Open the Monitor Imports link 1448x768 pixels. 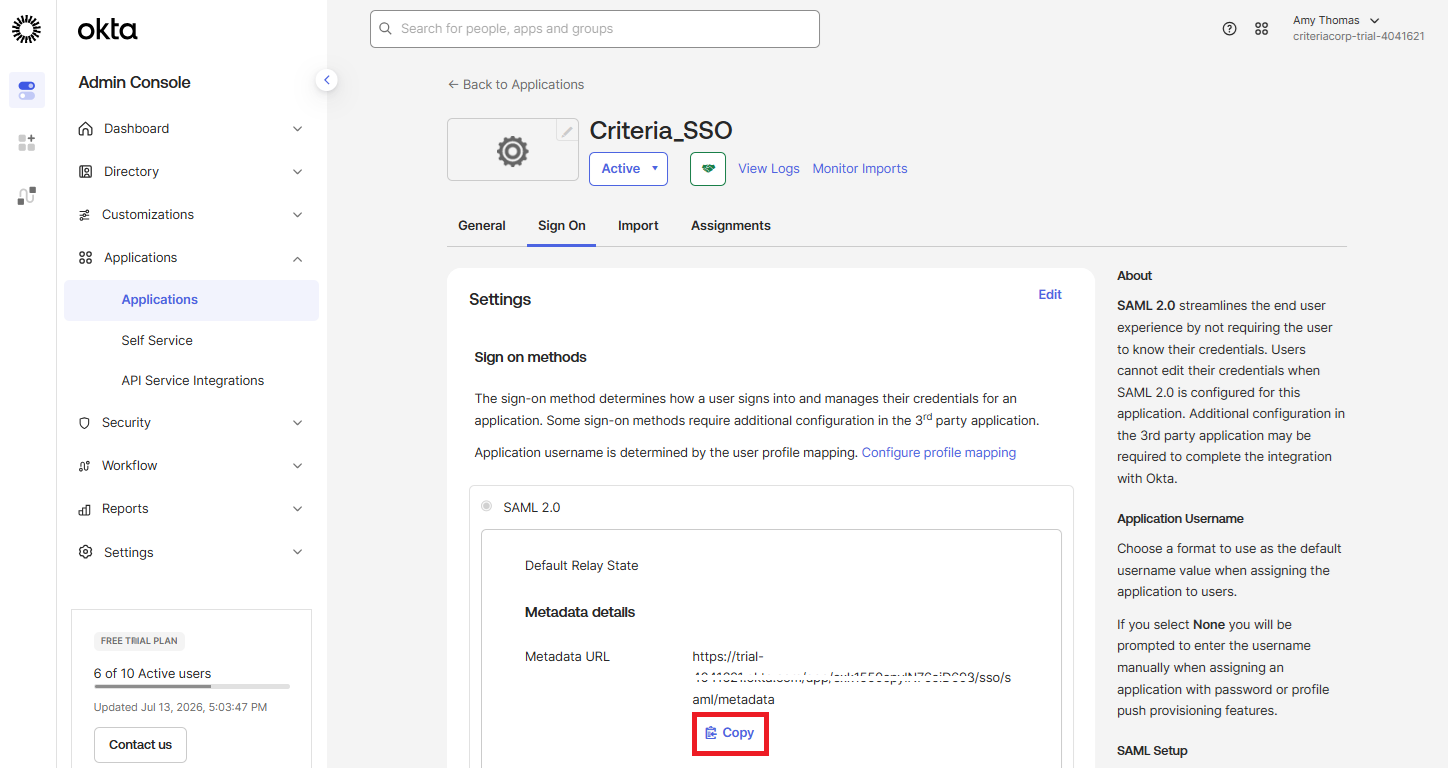click(x=860, y=169)
